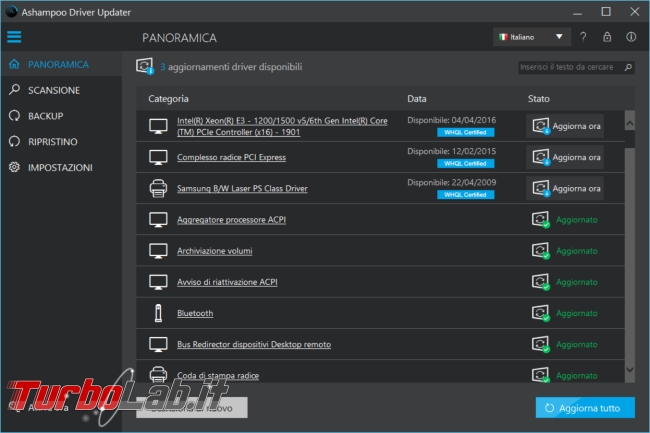Click the search magnifier icon

pyautogui.click(x=628, y=67)
